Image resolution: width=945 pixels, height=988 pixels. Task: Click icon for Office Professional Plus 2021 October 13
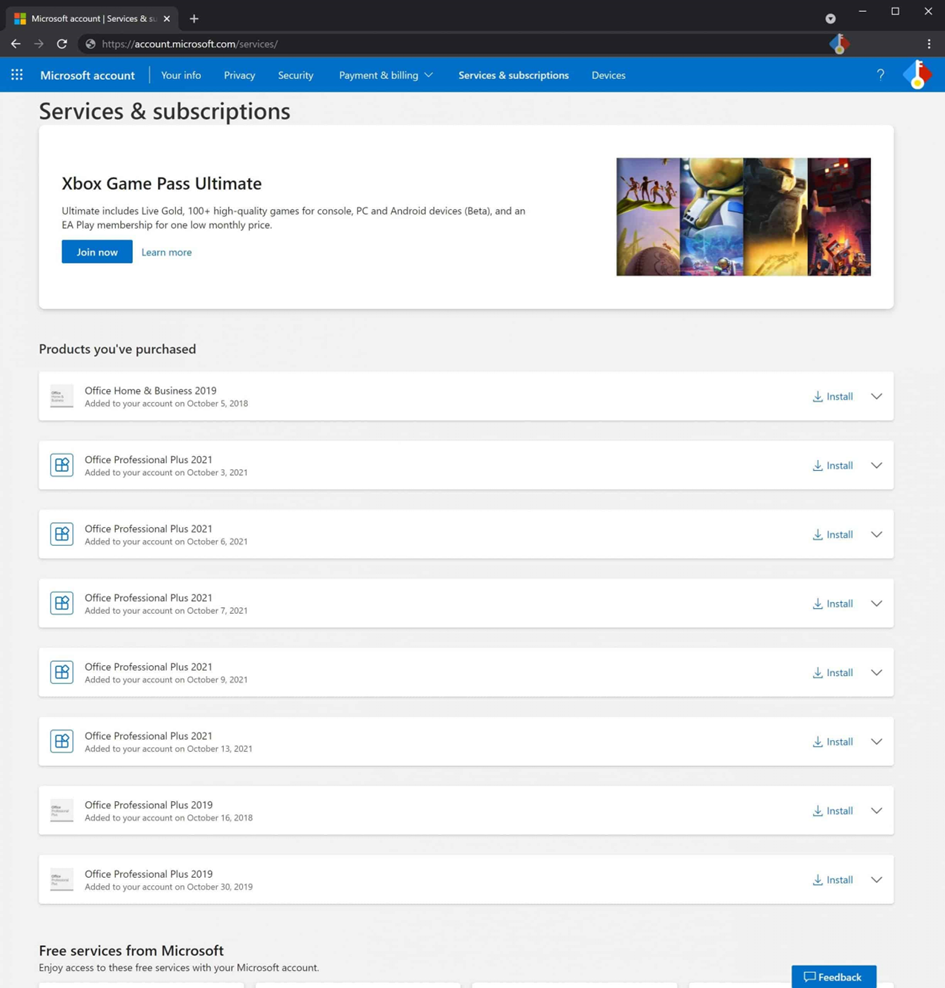coord(62,741)
